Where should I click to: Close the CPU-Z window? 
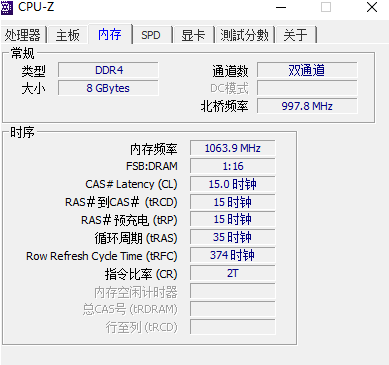click(x=372, y=7)
